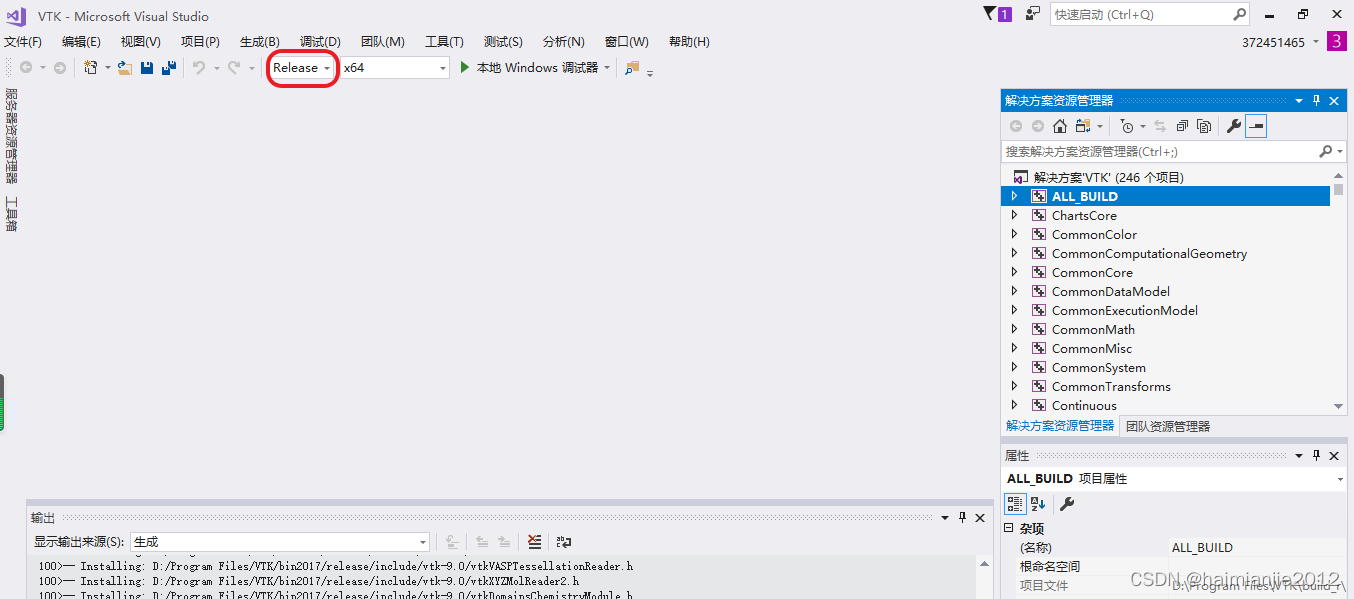Open the 服务器资源管理器 side tab
The height and width of the screenshot is (599, 1354).
[11, 136]
